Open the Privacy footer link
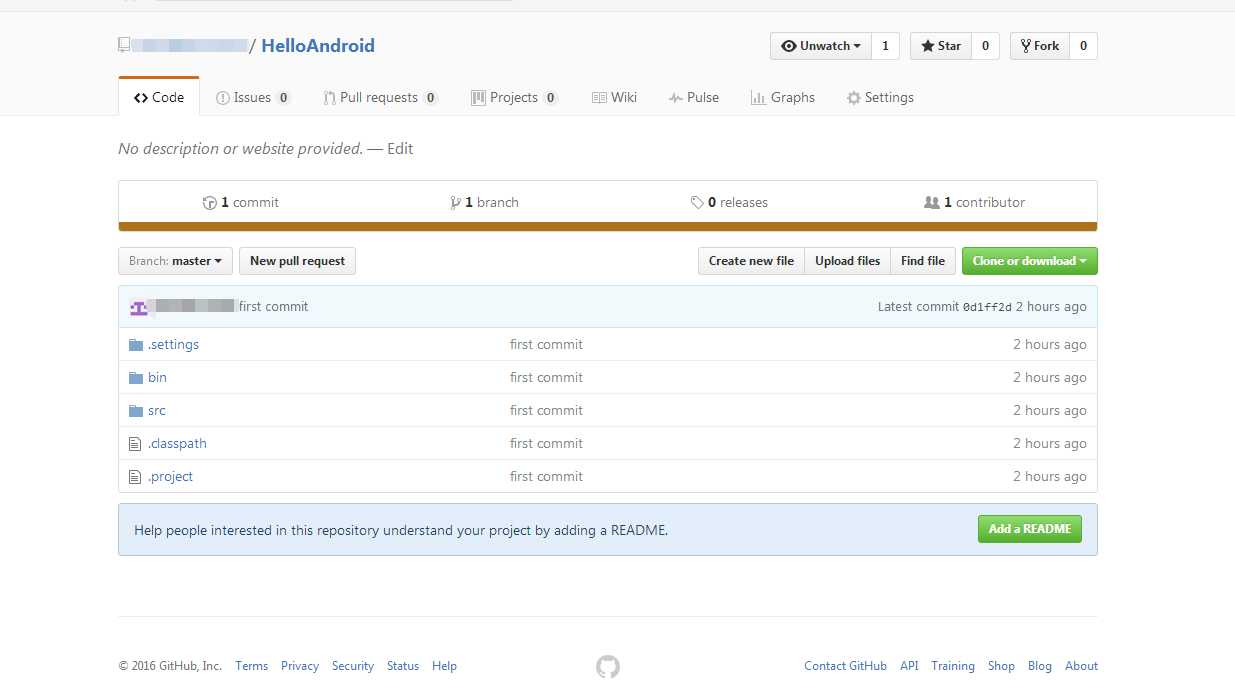 [x=300, y=666]
